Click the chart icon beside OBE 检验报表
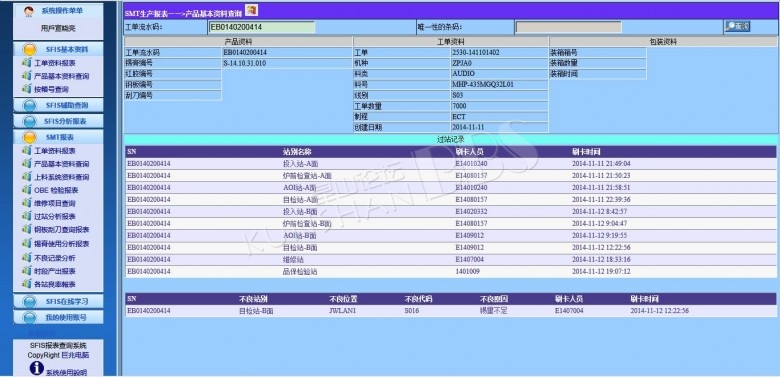The image size is (780, 377). [27, 190]
